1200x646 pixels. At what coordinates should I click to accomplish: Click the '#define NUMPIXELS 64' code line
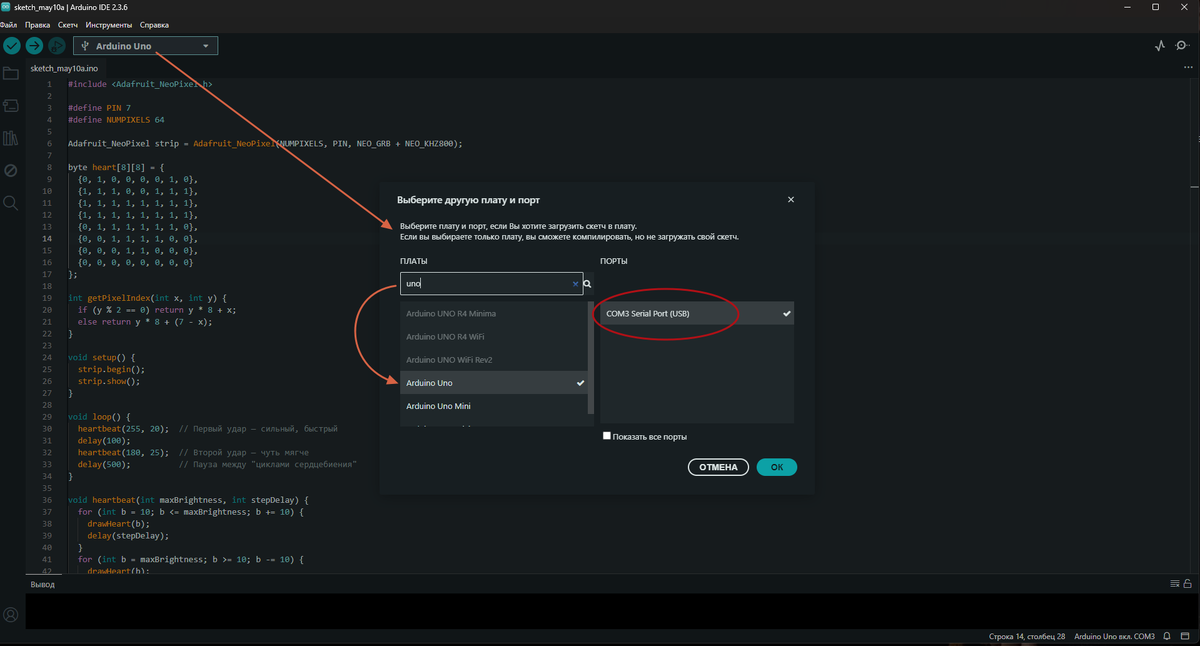click(116, 119)
